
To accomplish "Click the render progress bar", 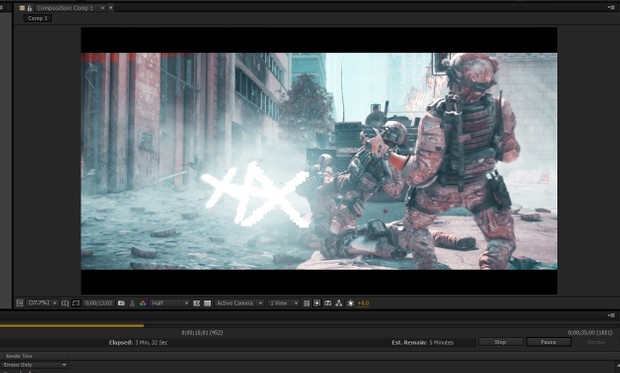I will [310, 326].
